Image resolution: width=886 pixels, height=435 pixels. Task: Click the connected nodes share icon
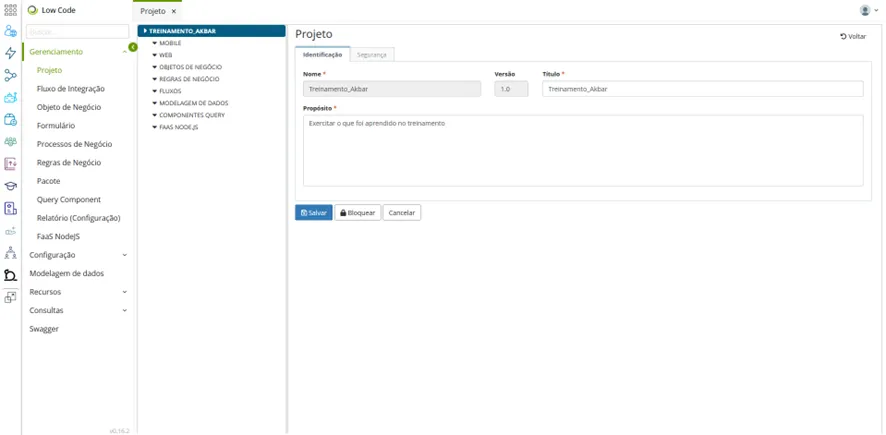[x=10, y=75]
